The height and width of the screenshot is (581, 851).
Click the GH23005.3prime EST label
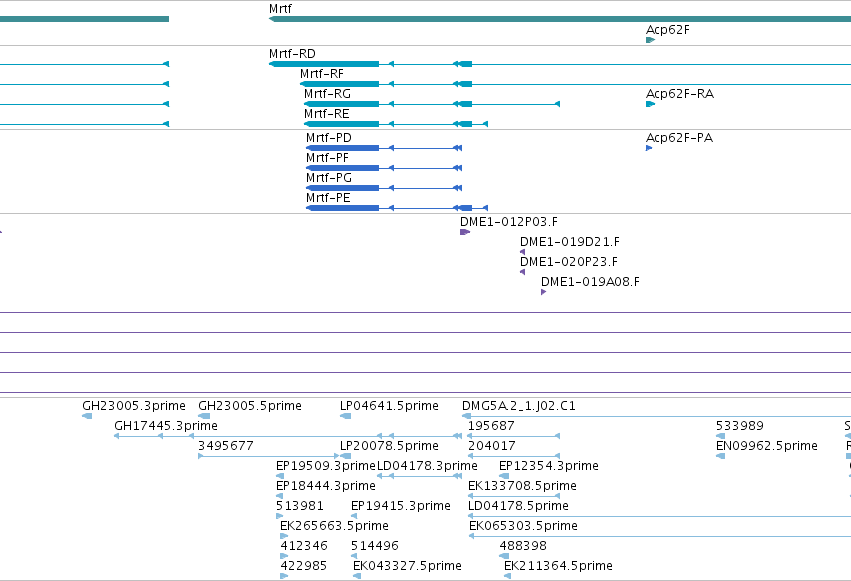click(x=134, y=406)
